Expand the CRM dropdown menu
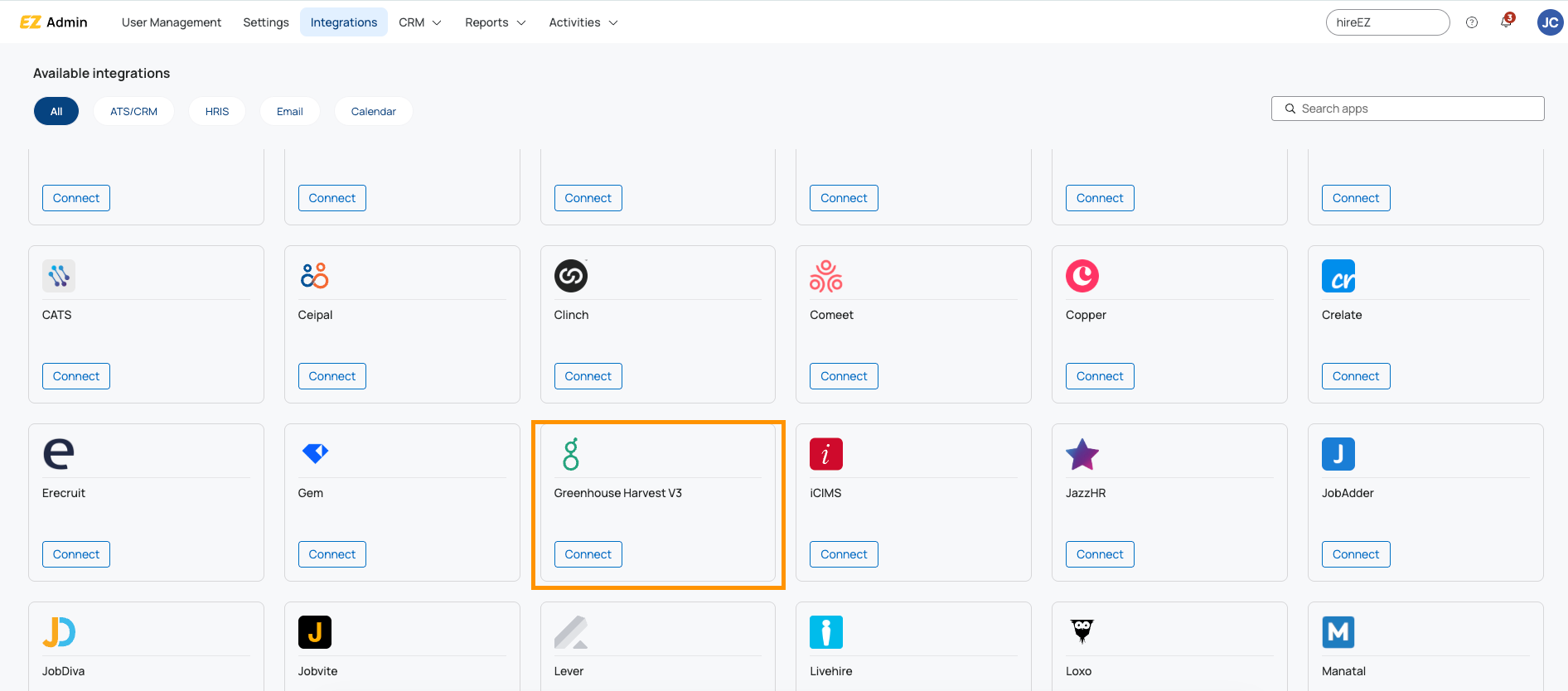1568x691 pixels. 420,22
